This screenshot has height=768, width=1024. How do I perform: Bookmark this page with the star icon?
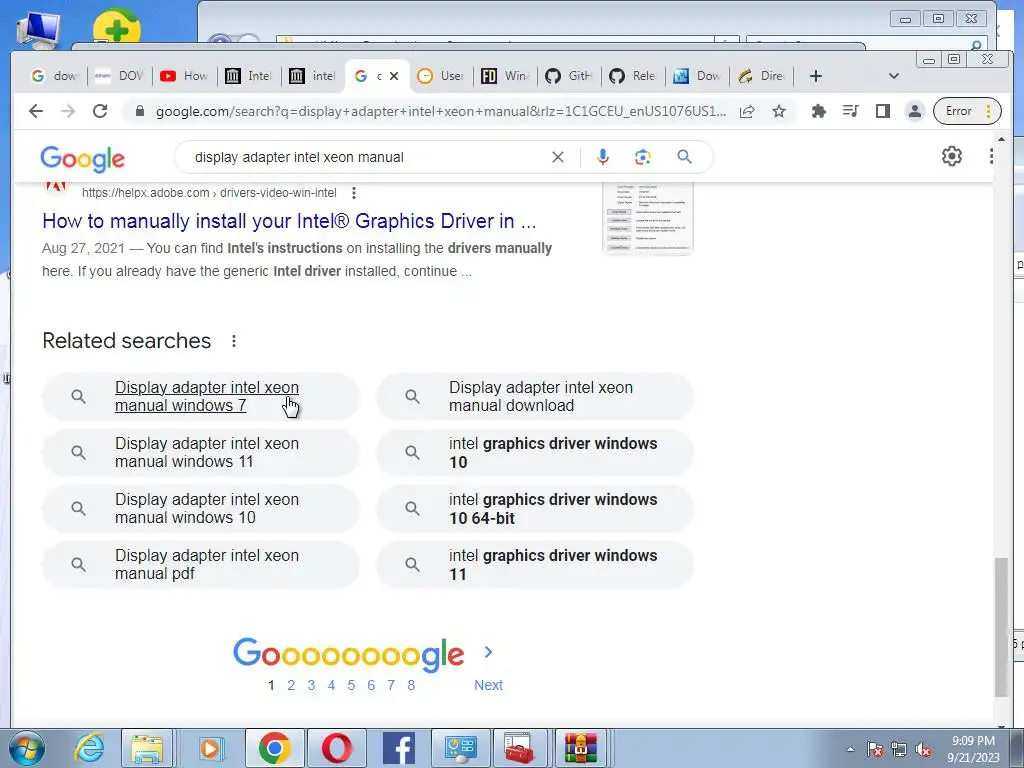(x=778, y=111)
